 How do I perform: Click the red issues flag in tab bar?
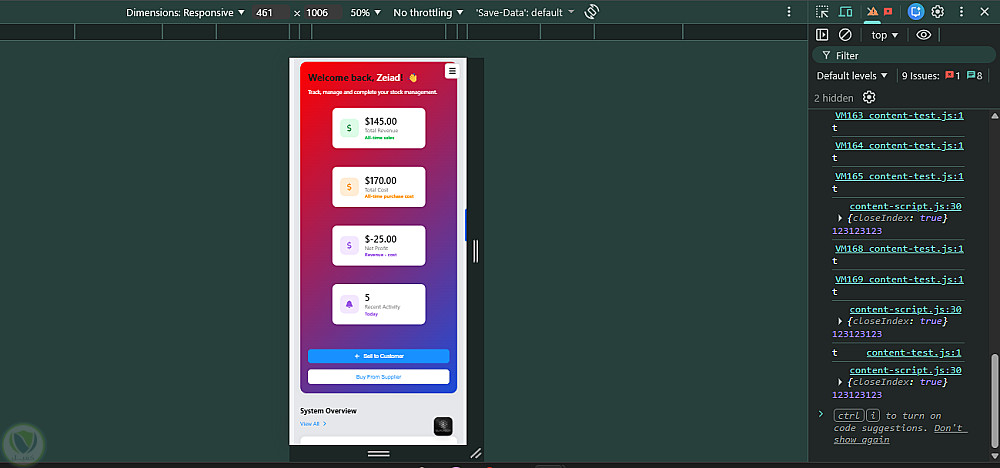click(888, 11)
